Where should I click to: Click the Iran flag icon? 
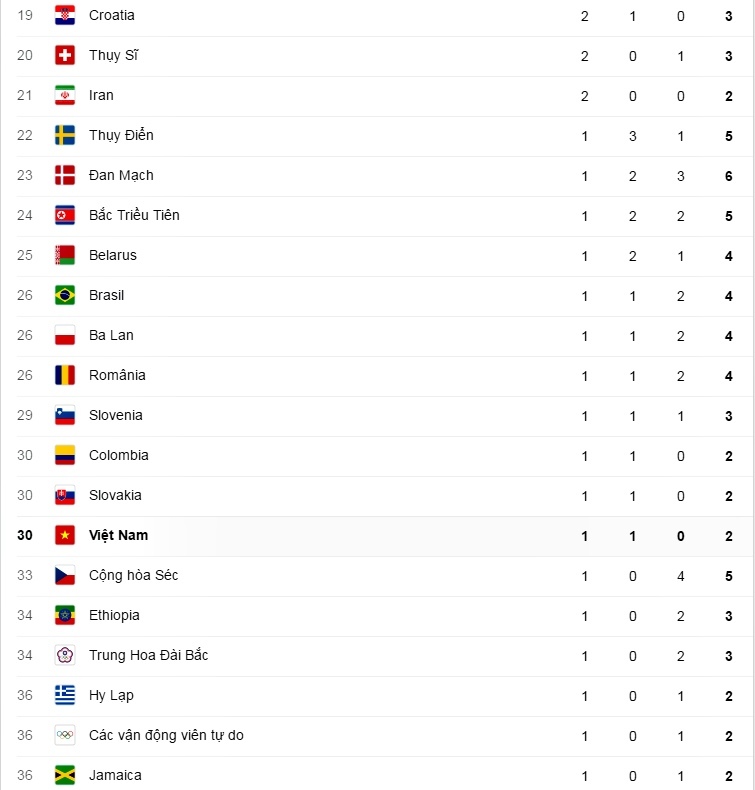coord(65,95)
